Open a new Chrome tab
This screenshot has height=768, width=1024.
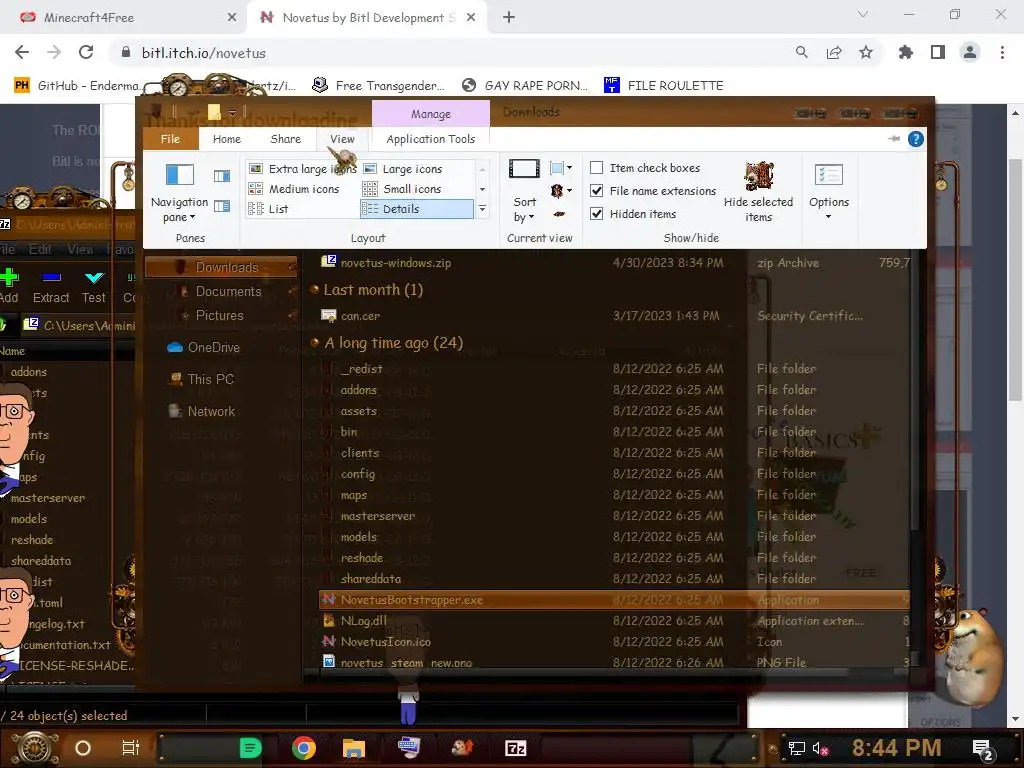[509, 18]
